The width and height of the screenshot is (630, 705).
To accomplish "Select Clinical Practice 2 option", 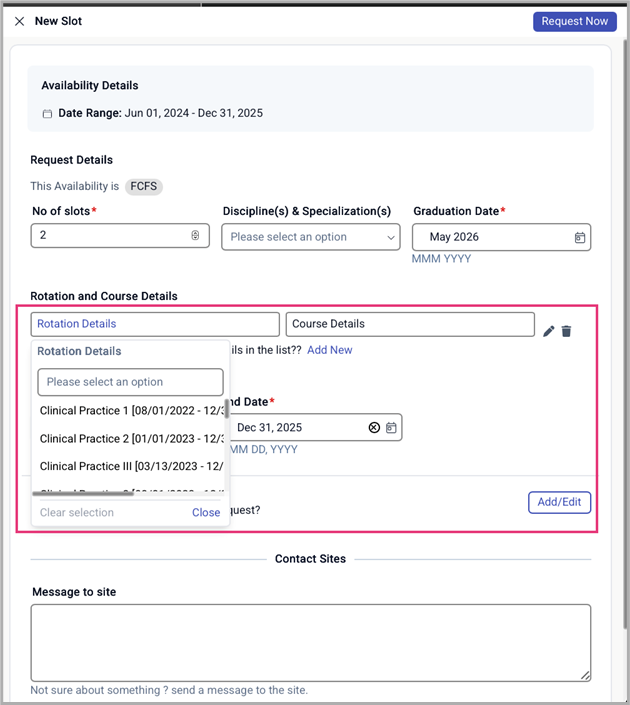I will (x=130, y=438).
